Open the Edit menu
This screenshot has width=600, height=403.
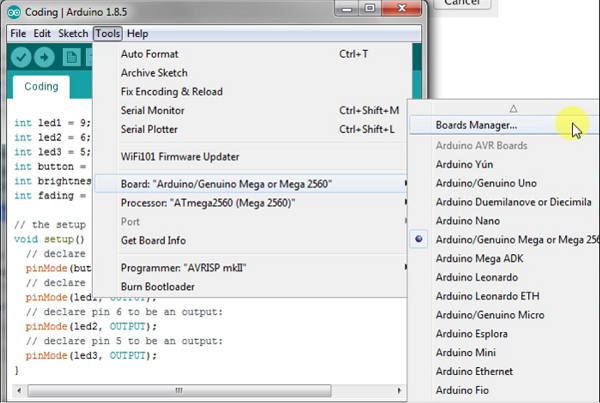(x=42, y=34)
